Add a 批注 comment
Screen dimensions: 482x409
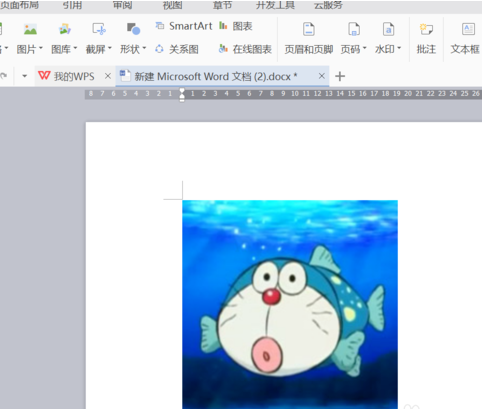[x=426, y=38]
